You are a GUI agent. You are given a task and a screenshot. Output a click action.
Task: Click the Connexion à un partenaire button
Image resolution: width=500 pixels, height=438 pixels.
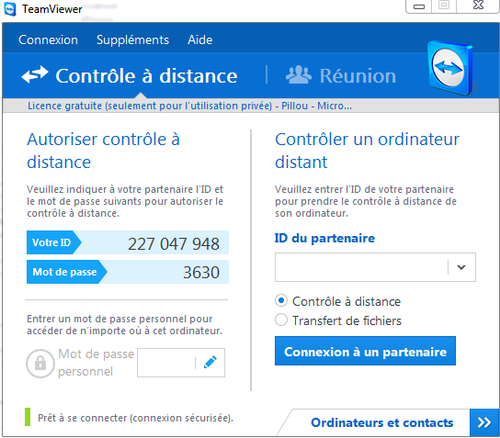365,351
